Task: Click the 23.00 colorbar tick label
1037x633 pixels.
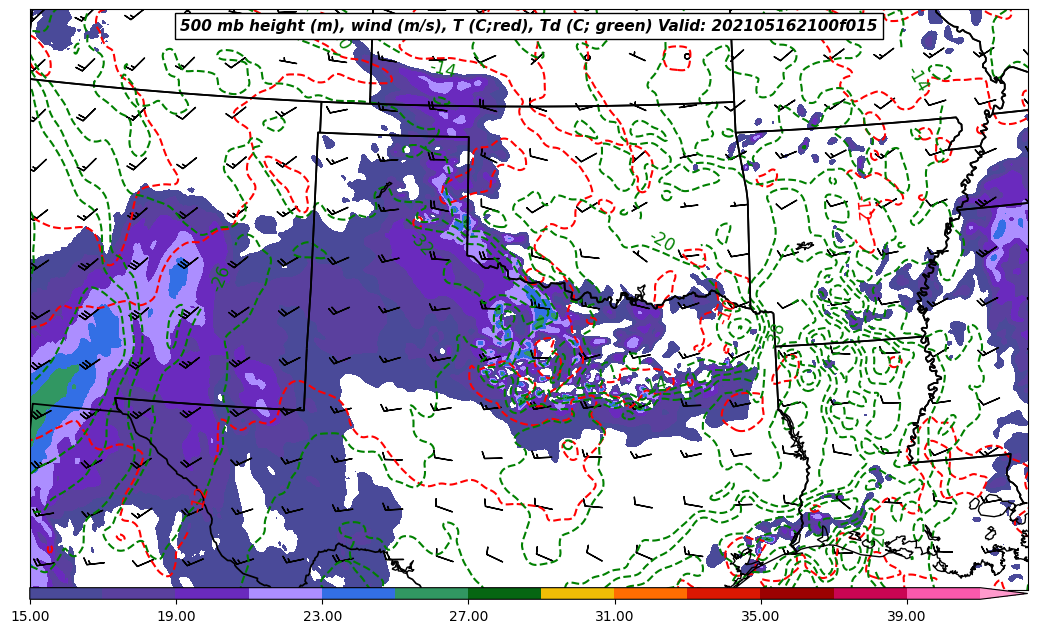Action: (x=322, y=616)
